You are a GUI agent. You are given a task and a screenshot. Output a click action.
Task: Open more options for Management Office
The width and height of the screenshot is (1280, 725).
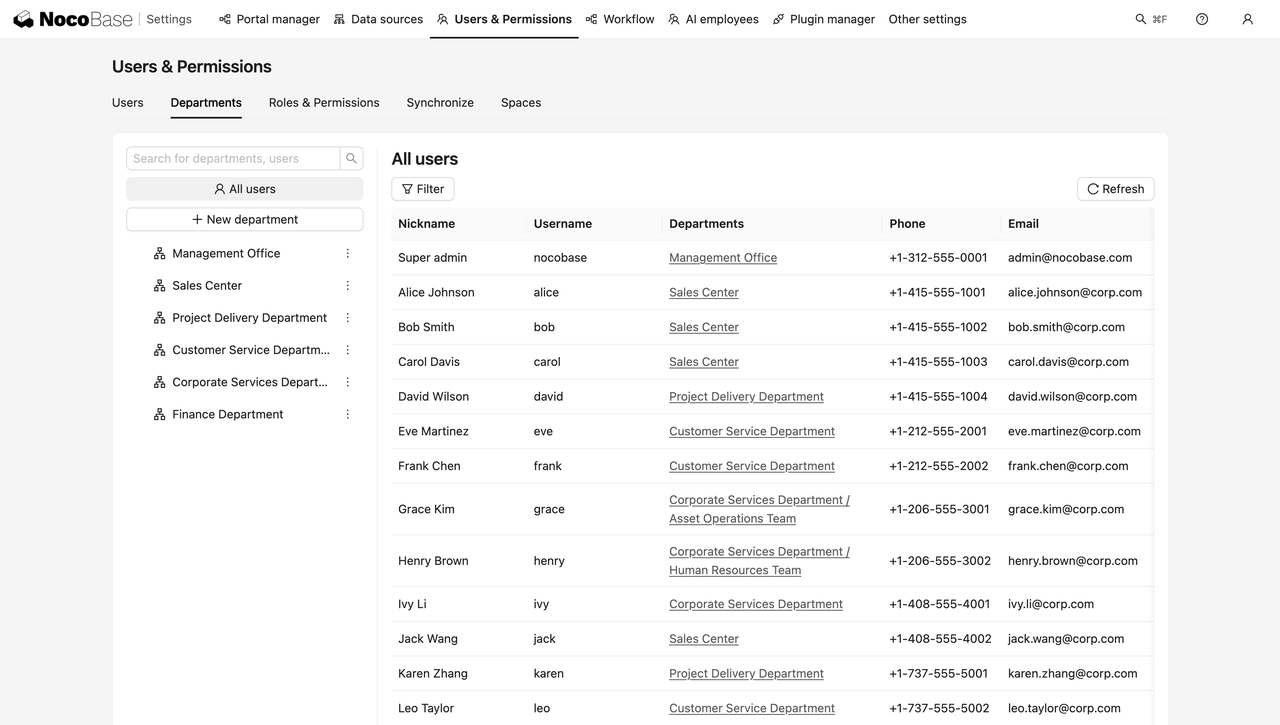[348, 253]
